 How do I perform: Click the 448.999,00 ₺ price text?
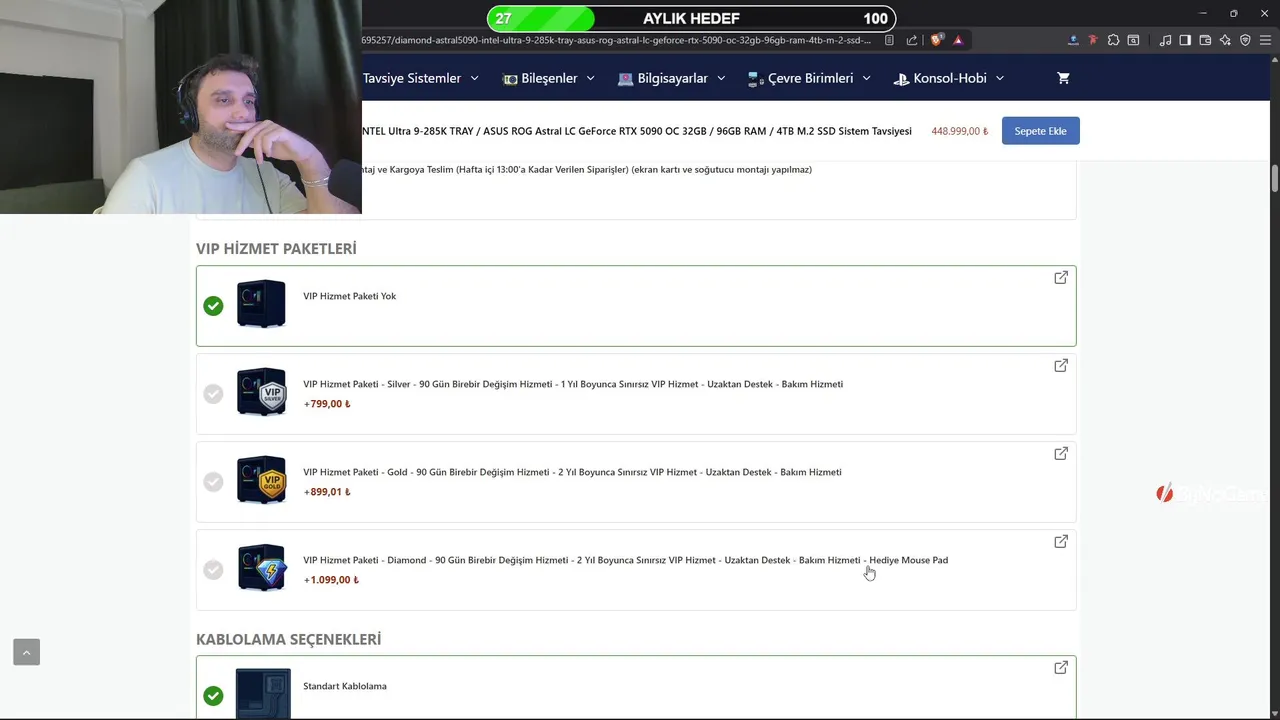[959, 131]
